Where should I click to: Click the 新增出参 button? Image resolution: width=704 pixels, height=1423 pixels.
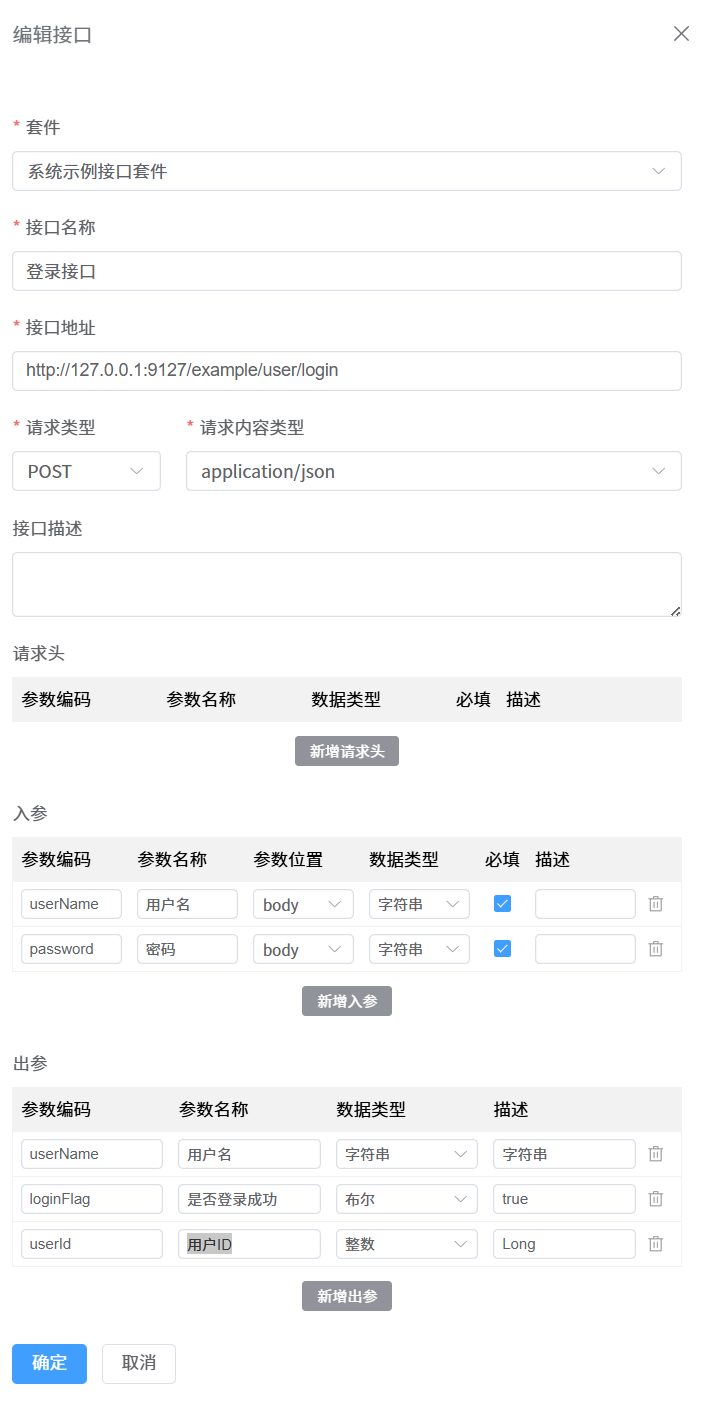point(347,1296)
